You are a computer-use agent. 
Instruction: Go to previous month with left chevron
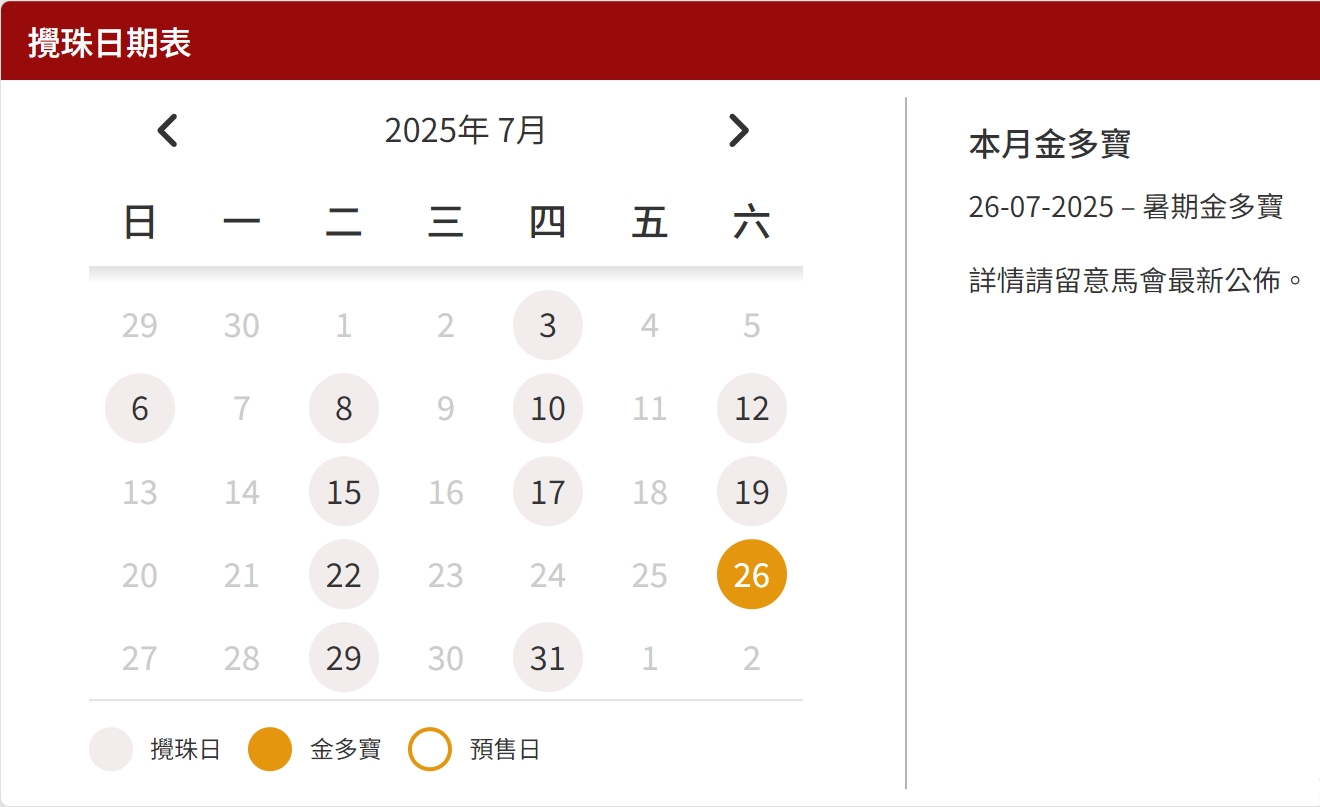tap(168, 131)
